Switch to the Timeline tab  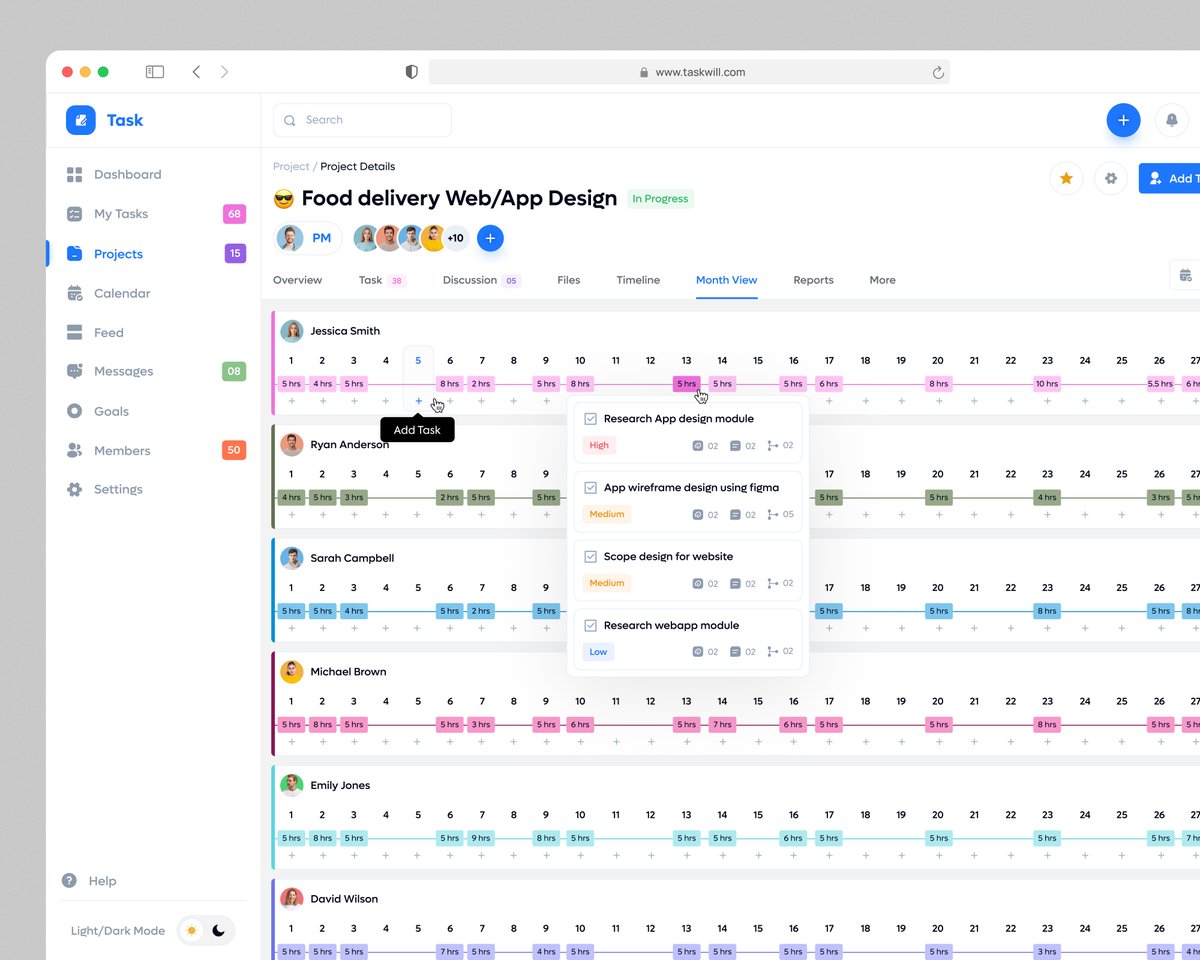pyautogui.click(x=638, y=280)
